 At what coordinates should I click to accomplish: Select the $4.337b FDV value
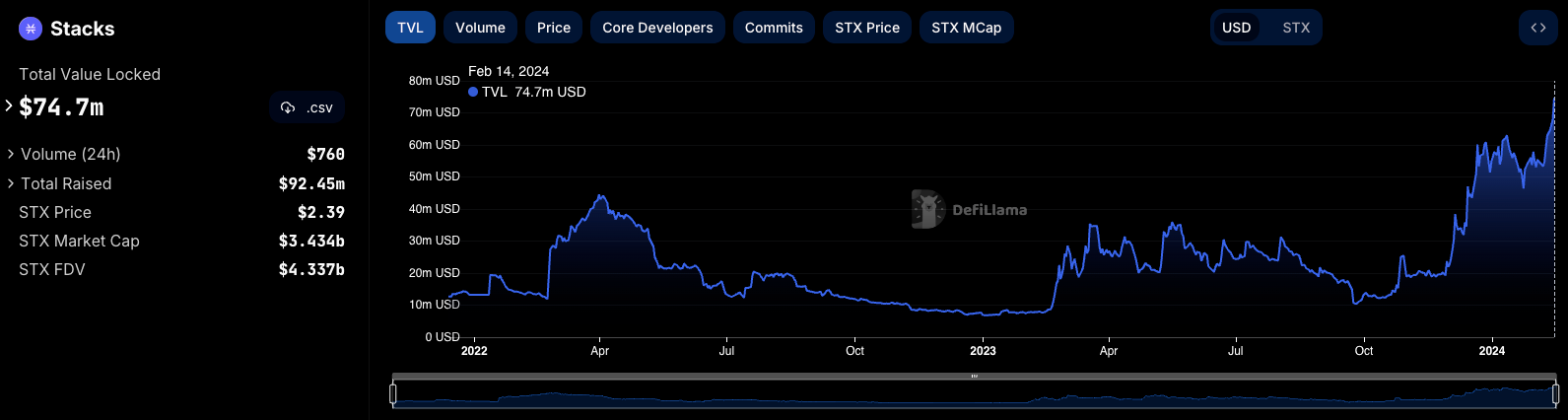click(x=311, y=269)
